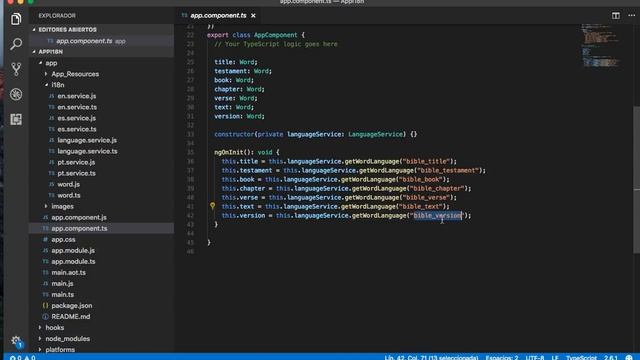Open the Extensions view in activity bar
640x360 pixels.
pos(16,119)
